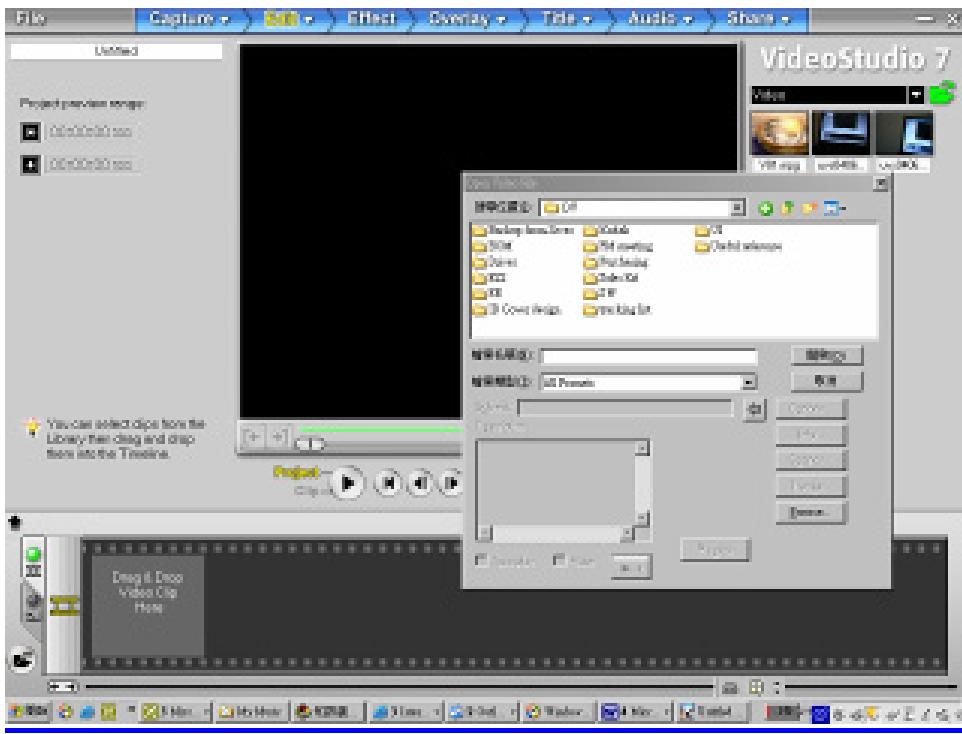Click the fit project in window icon
This screenshot has height=734, width=962.
[756, 687]
